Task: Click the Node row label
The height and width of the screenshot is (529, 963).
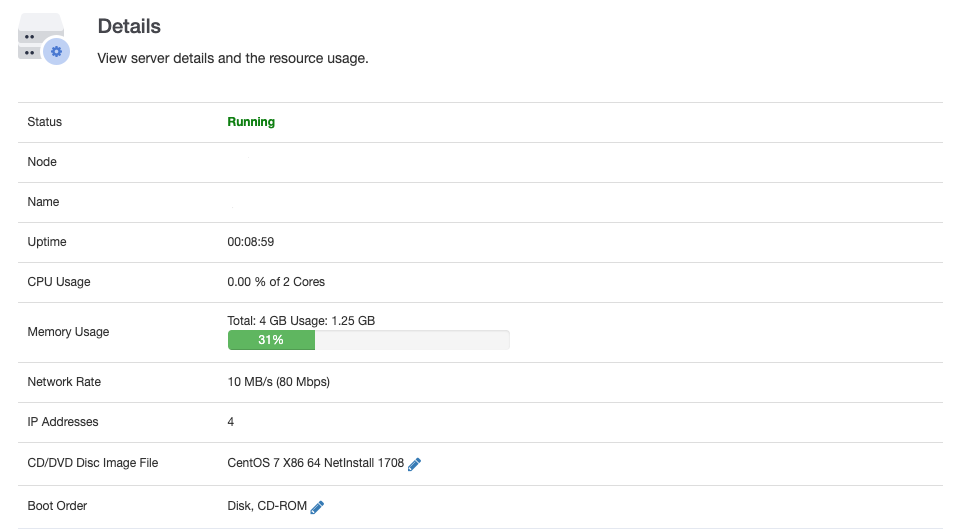Action: [x=42, y=162]
